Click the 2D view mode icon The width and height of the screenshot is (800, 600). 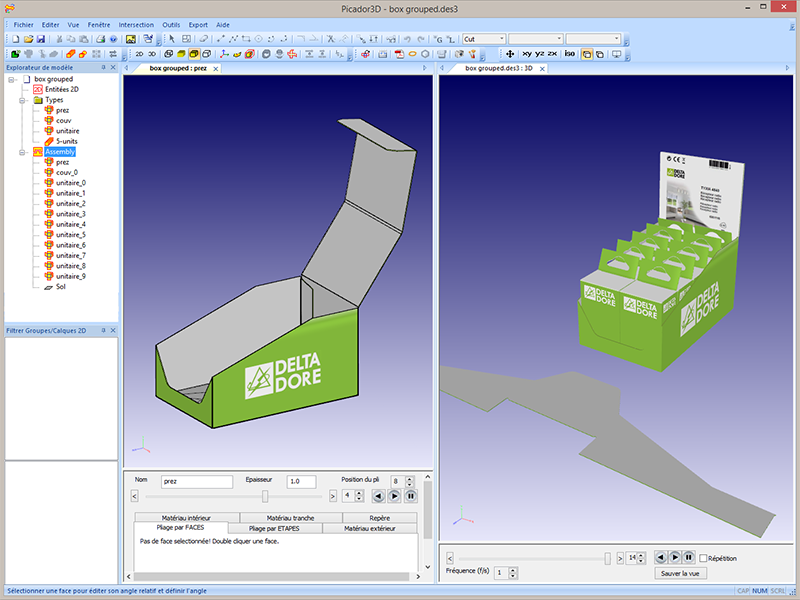(x=140, y=53)
